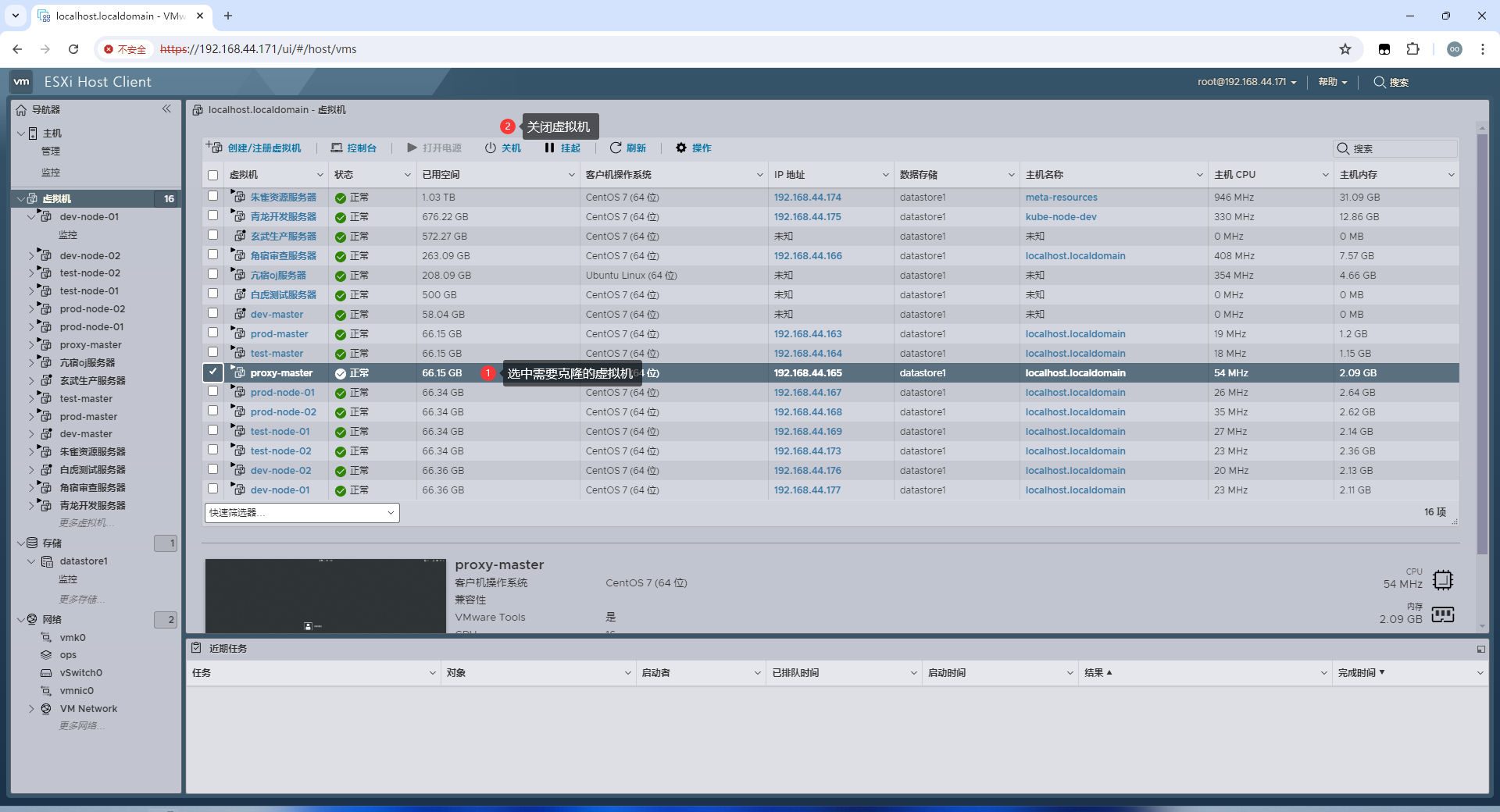Open a new browser tab
The width and height of the screenshot is (1500, 812).
(x=228, y=16)
